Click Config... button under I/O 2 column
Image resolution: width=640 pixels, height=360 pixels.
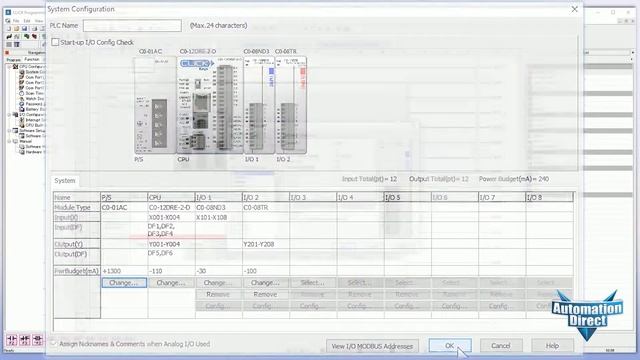(265, 306)
